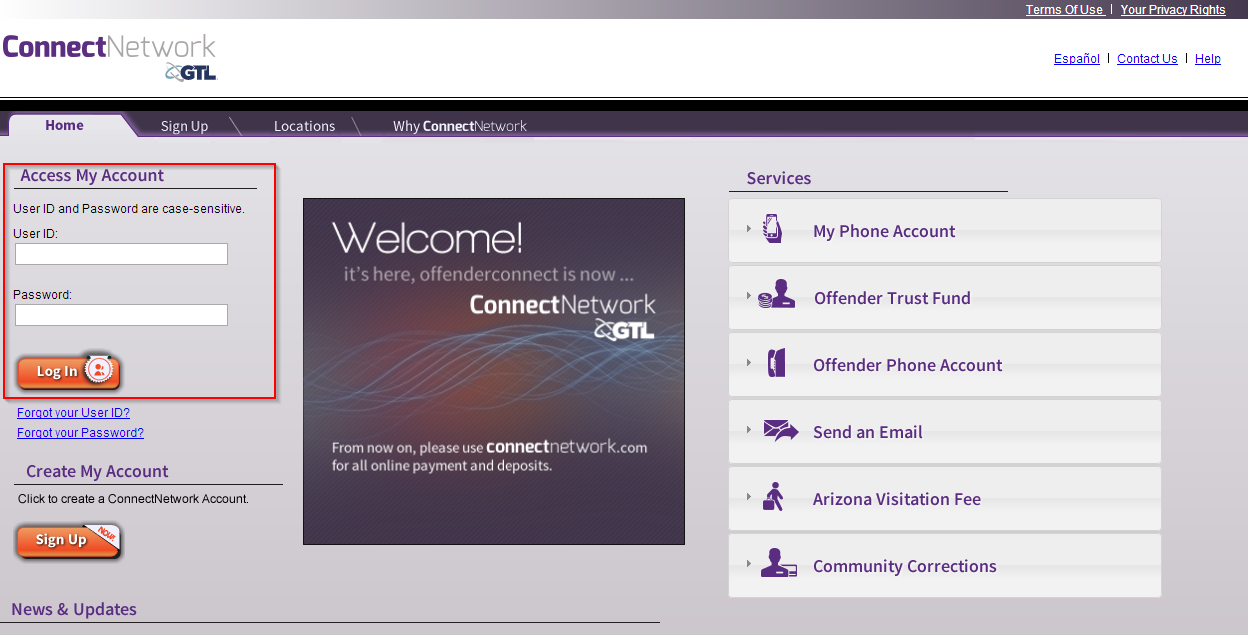1248x635 pixels.
Task: Click the Create My Account heading
Action: [x=97, y=471]
